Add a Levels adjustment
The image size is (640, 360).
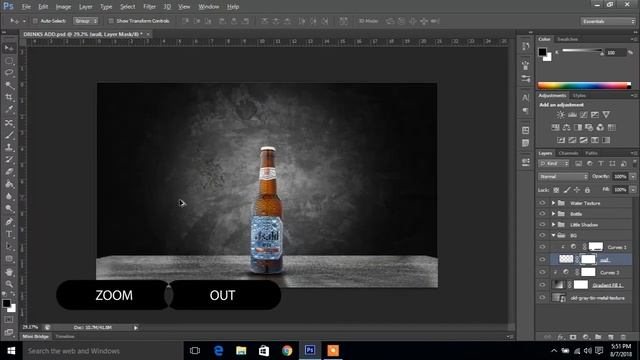pos(572,115)
